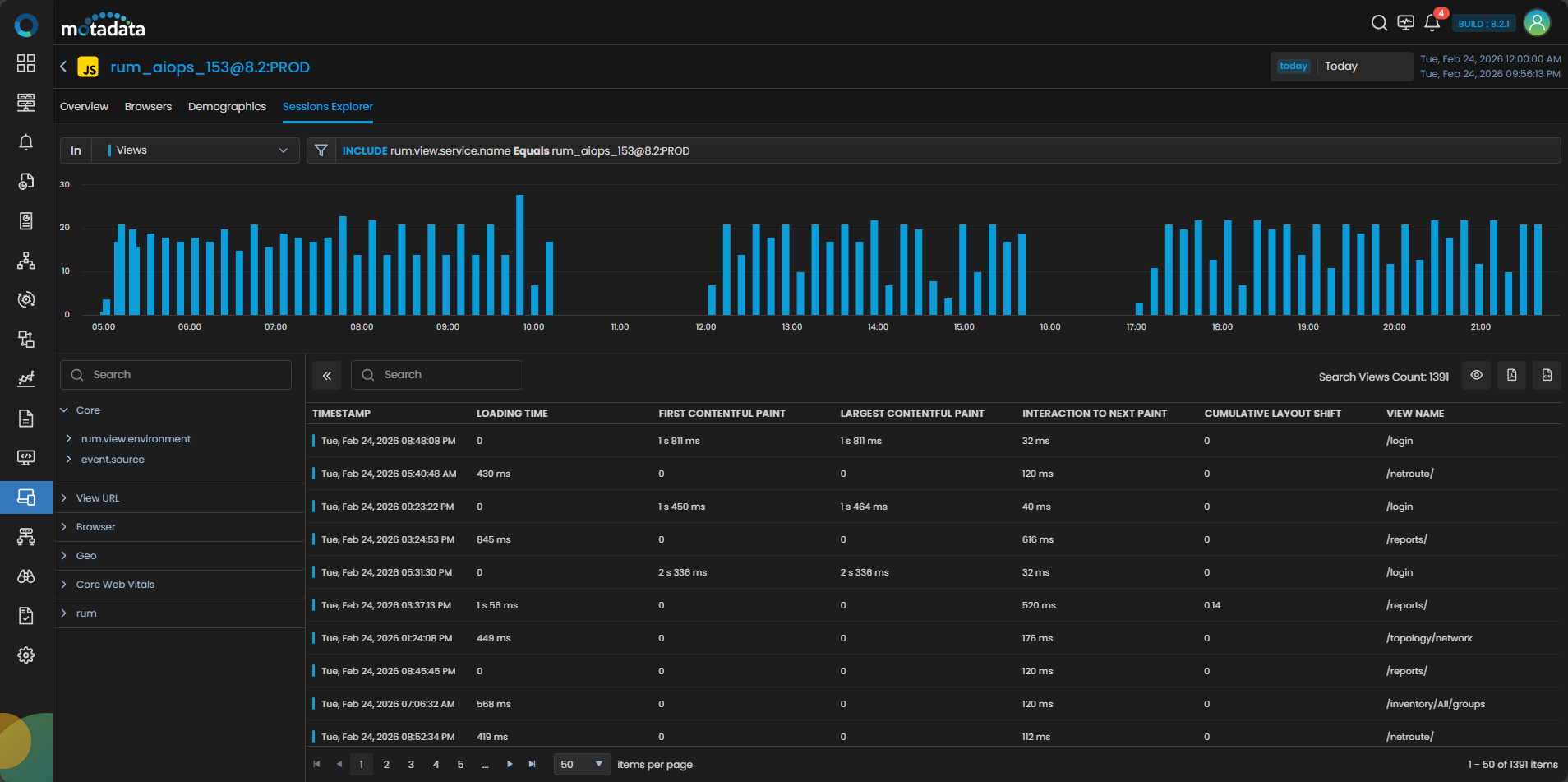The height and width of the screenshot is (782, 1568).
Task: Click the tallest histogram bar near 10:00
Action: pos(519,255)
